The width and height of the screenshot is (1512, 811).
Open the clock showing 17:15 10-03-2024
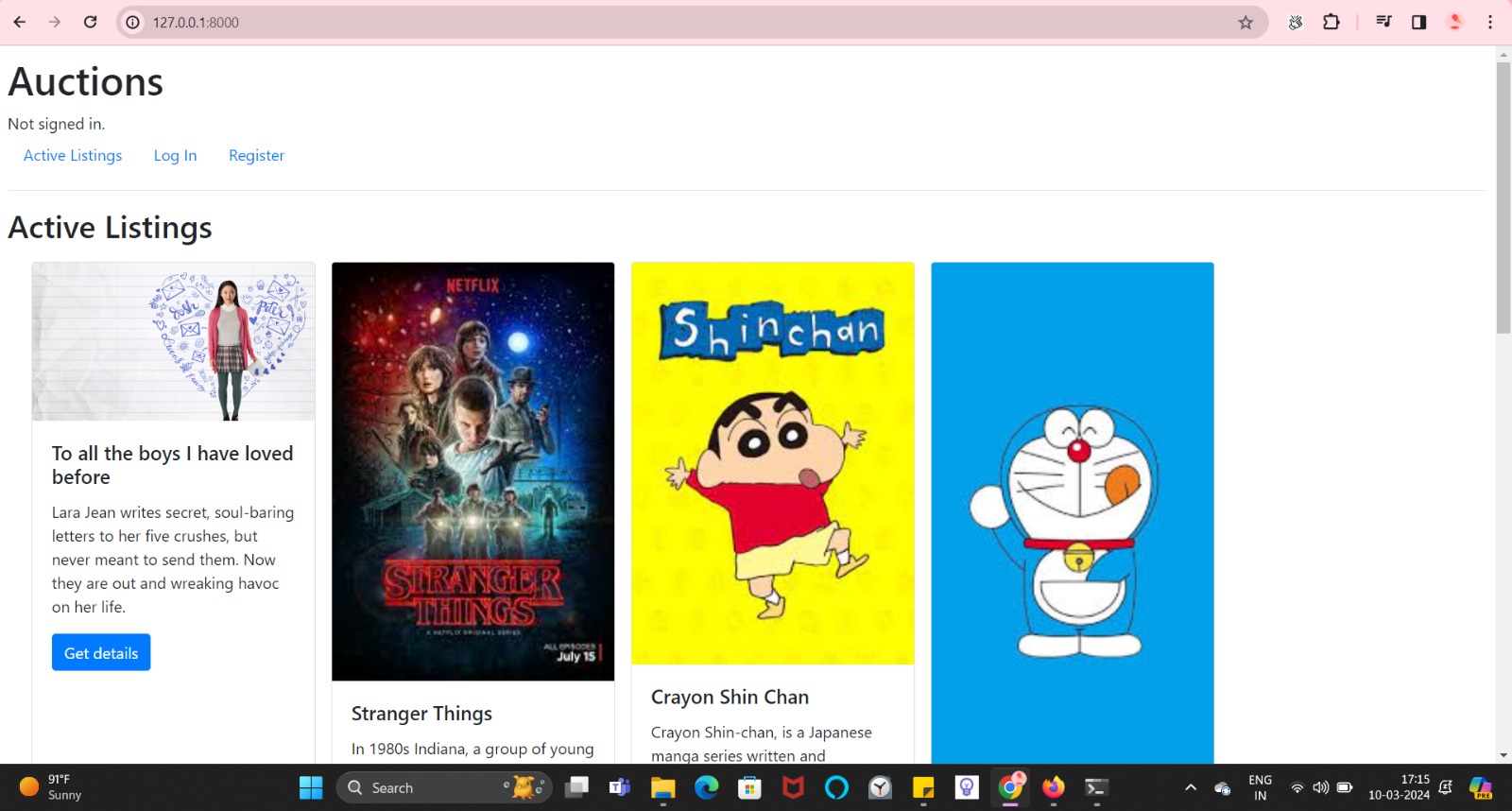[1400, 787]
